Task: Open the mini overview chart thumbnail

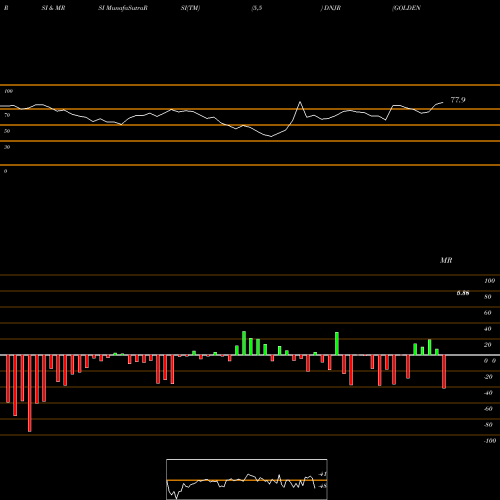Action: 247,479
